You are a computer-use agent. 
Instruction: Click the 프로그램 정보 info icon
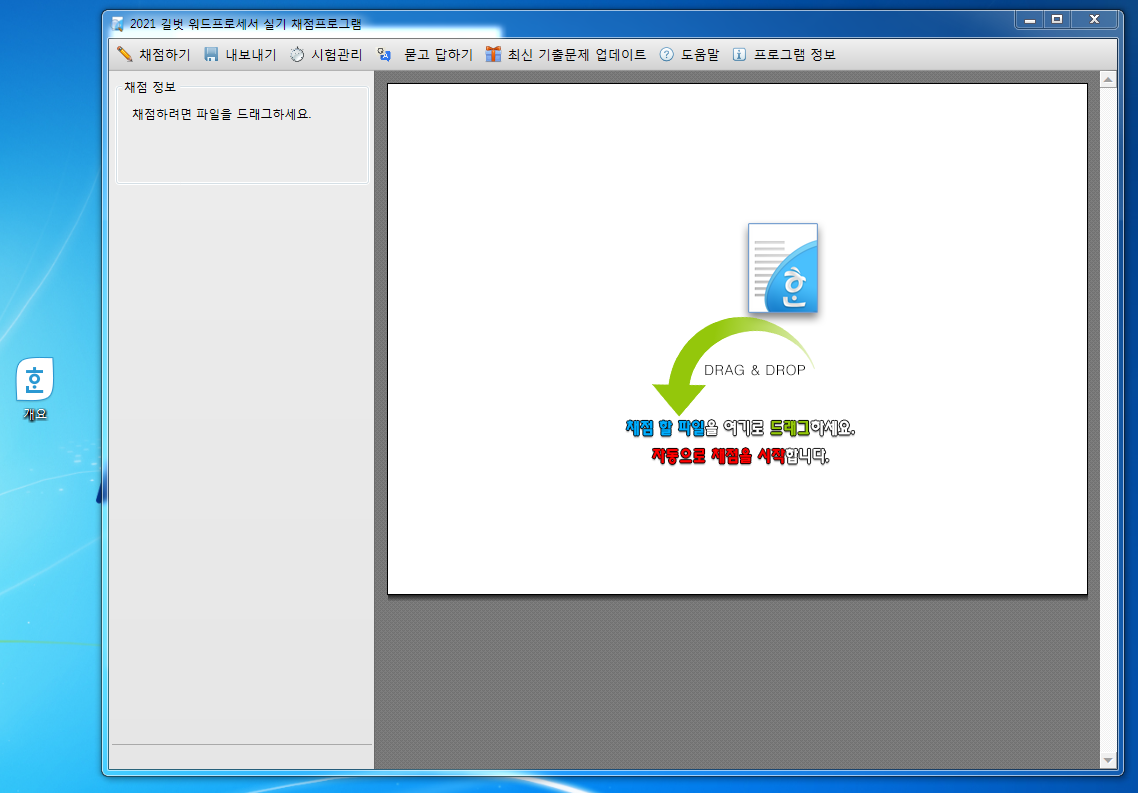point(739,54)
